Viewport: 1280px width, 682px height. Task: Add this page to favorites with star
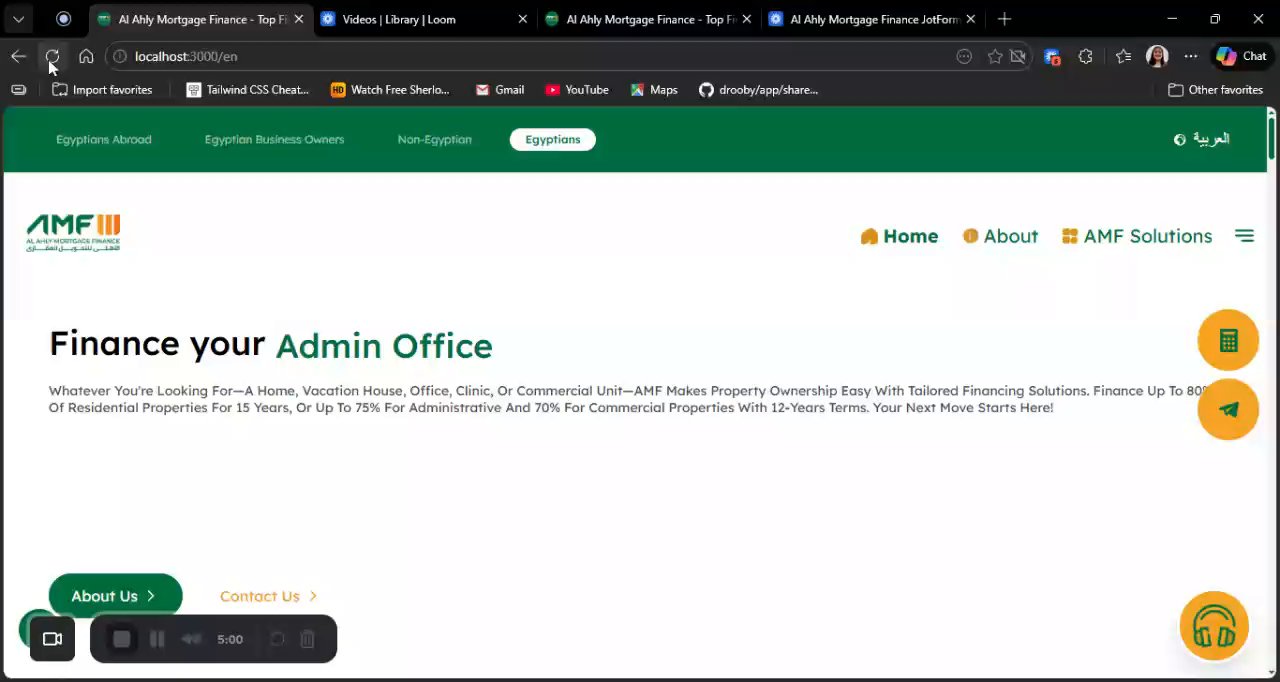[x=994, y=56]
